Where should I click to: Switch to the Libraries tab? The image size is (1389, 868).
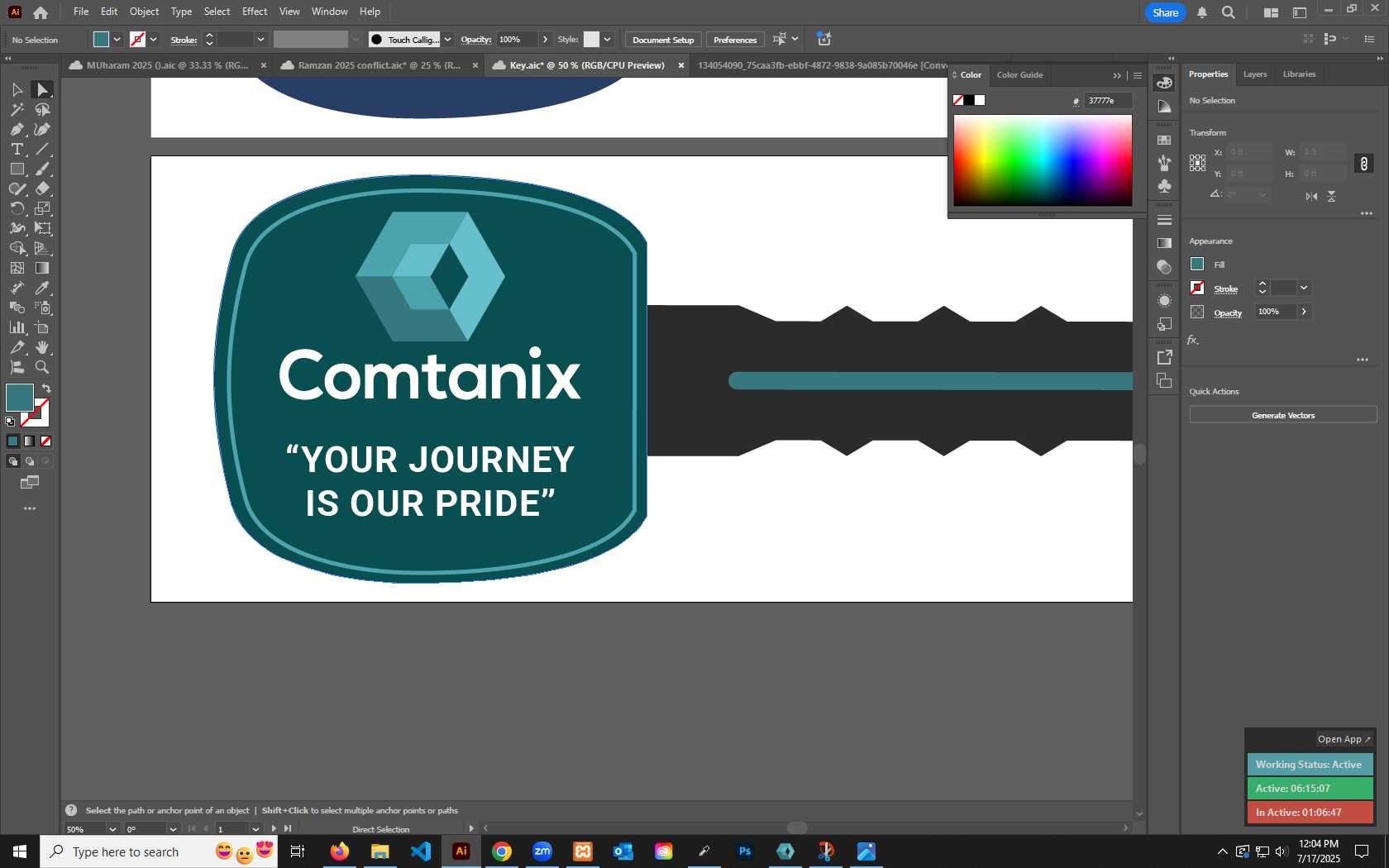[x=1299, y=74]
